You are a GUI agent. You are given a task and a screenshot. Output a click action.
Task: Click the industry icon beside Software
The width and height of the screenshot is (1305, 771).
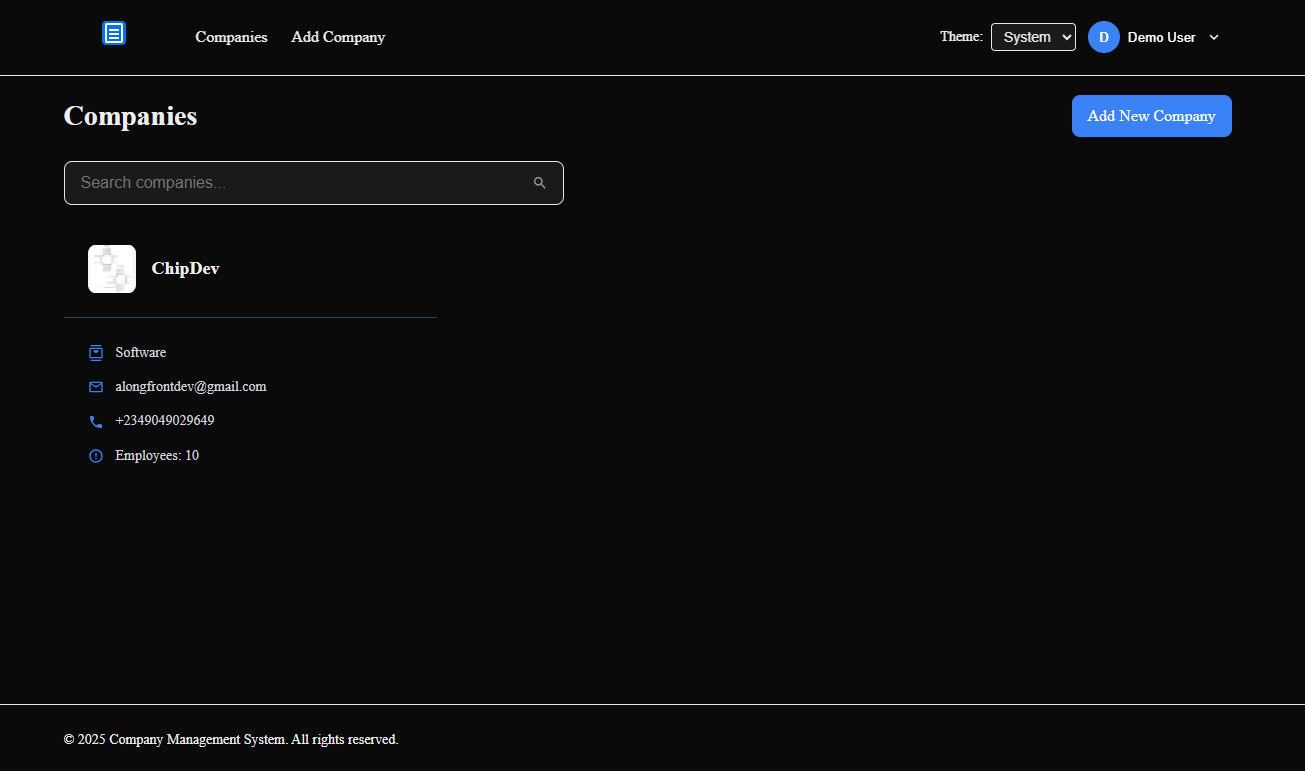(96, 352)
